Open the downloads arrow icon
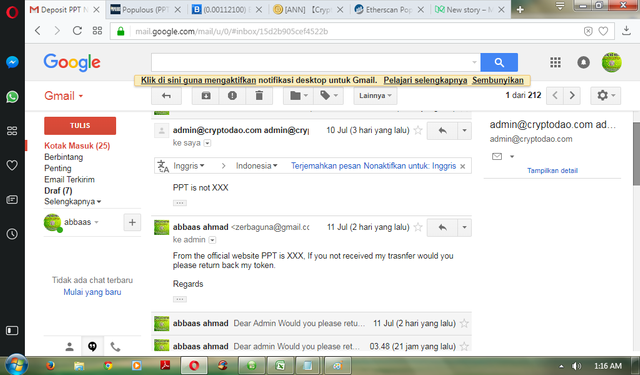Viewport: 640px width, 375px height. point(627,31)
